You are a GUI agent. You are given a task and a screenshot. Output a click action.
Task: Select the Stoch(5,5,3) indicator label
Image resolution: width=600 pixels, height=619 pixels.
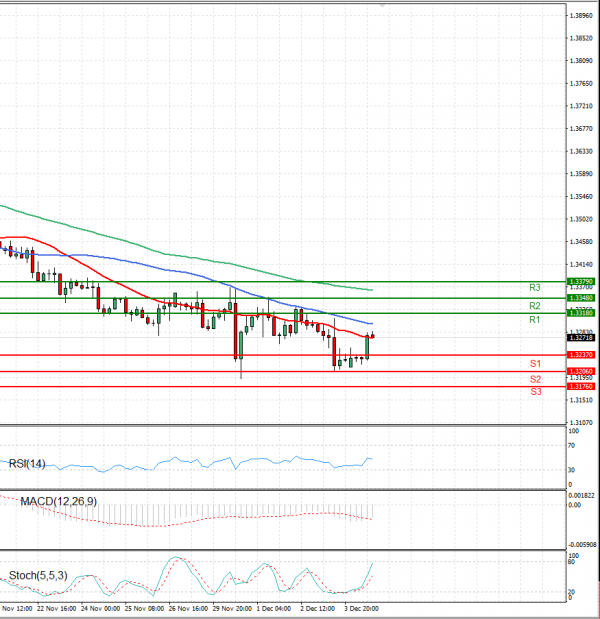[39, 575]
